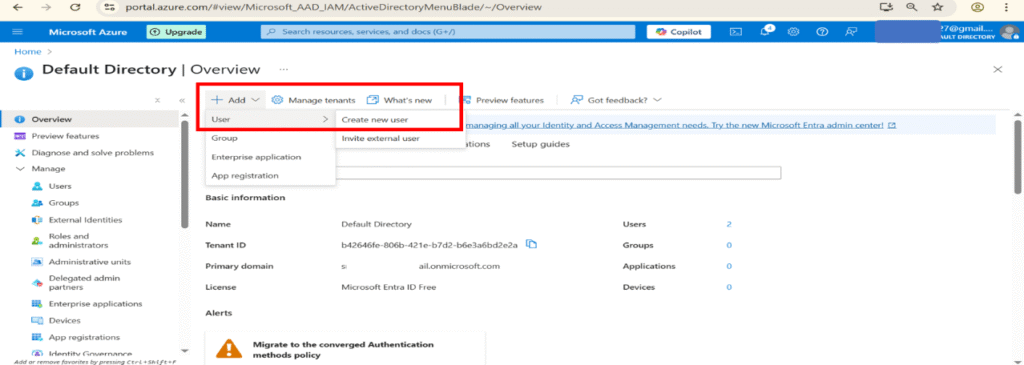
Task: Copy the Tenant ID to clipboard
Action: click(x=532, y=245)
